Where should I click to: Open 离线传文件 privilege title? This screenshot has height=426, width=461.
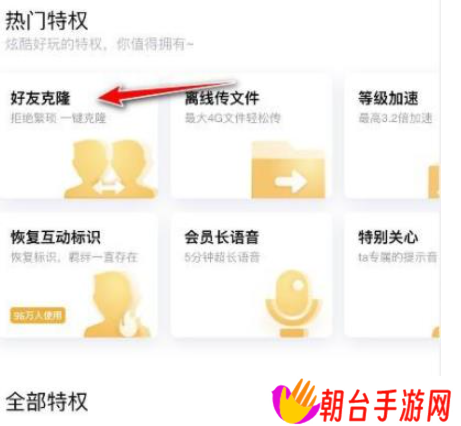coord(222,98)
